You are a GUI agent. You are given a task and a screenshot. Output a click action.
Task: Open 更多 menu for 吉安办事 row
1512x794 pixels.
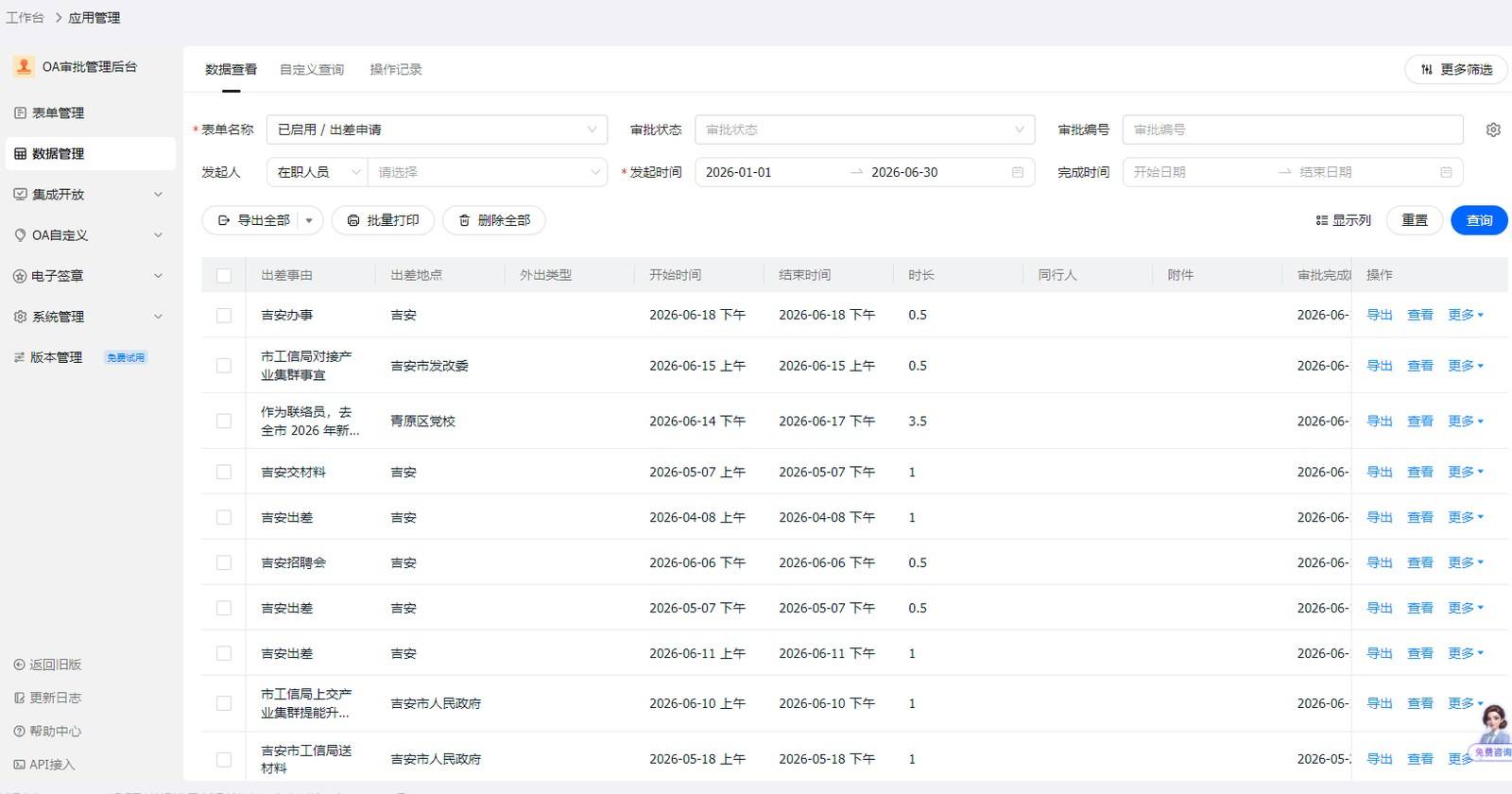pos(1466,315)
